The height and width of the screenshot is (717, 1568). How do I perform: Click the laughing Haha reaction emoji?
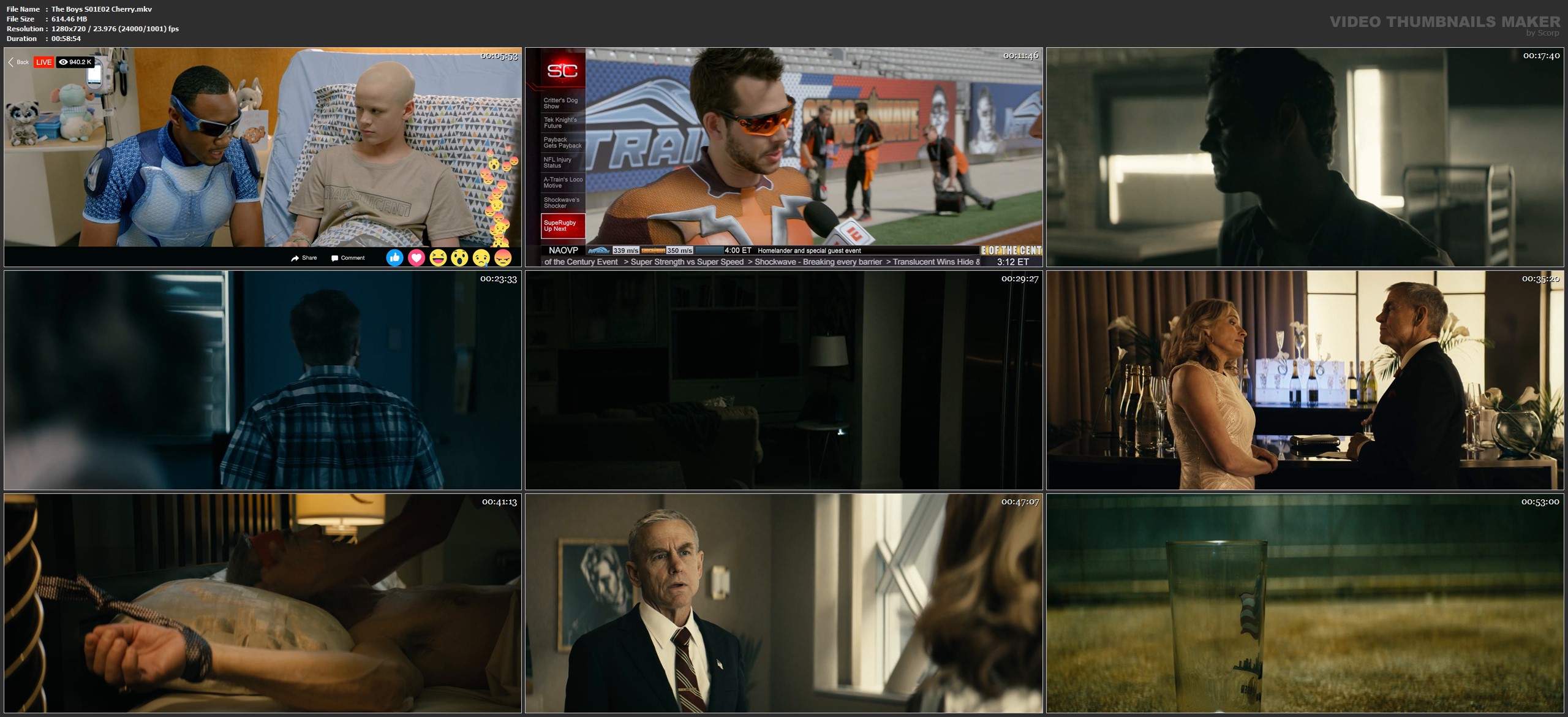pos(438,258)
